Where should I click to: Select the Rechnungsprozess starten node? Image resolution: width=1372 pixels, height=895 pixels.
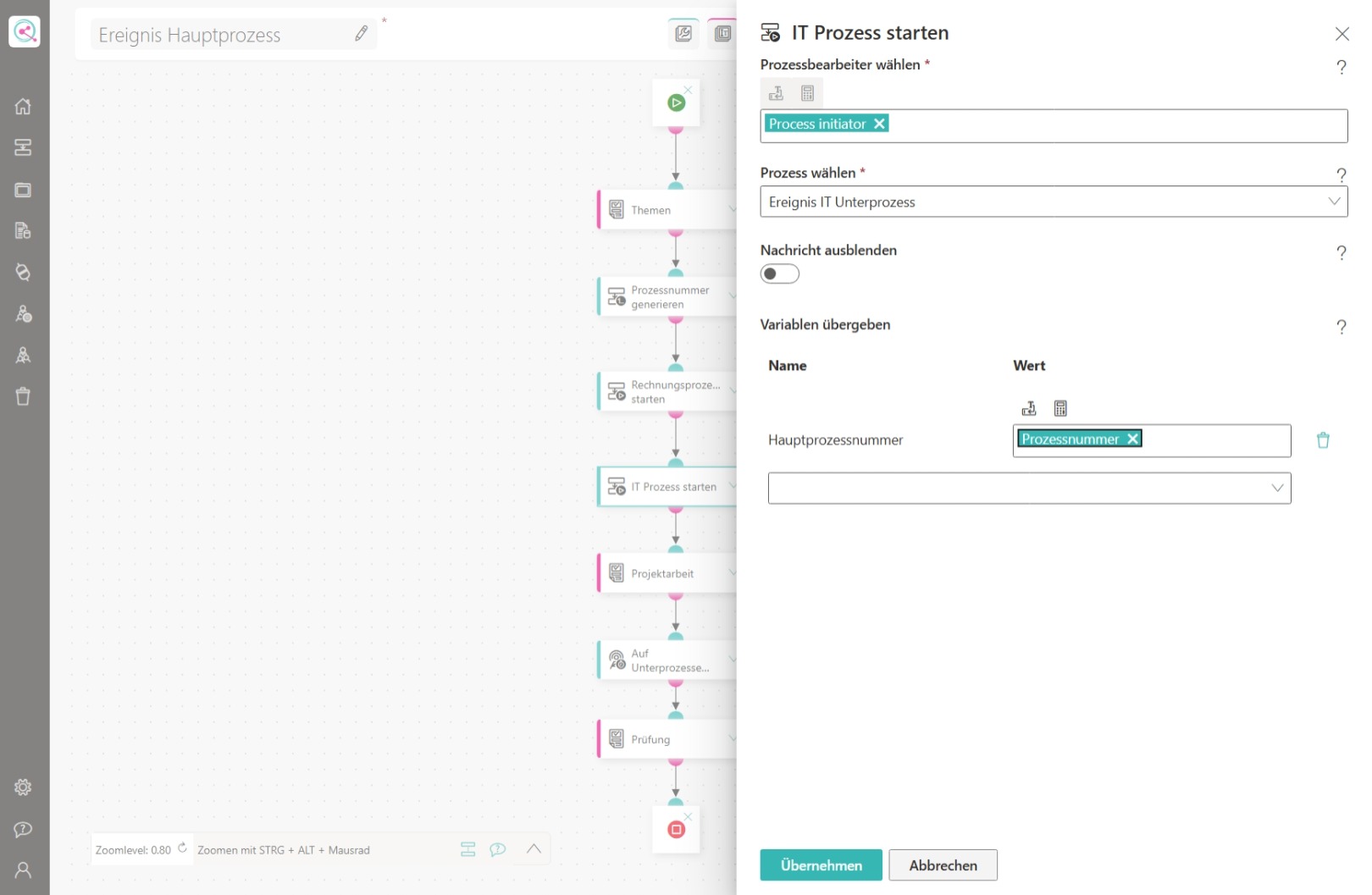(x=667, y=392)
